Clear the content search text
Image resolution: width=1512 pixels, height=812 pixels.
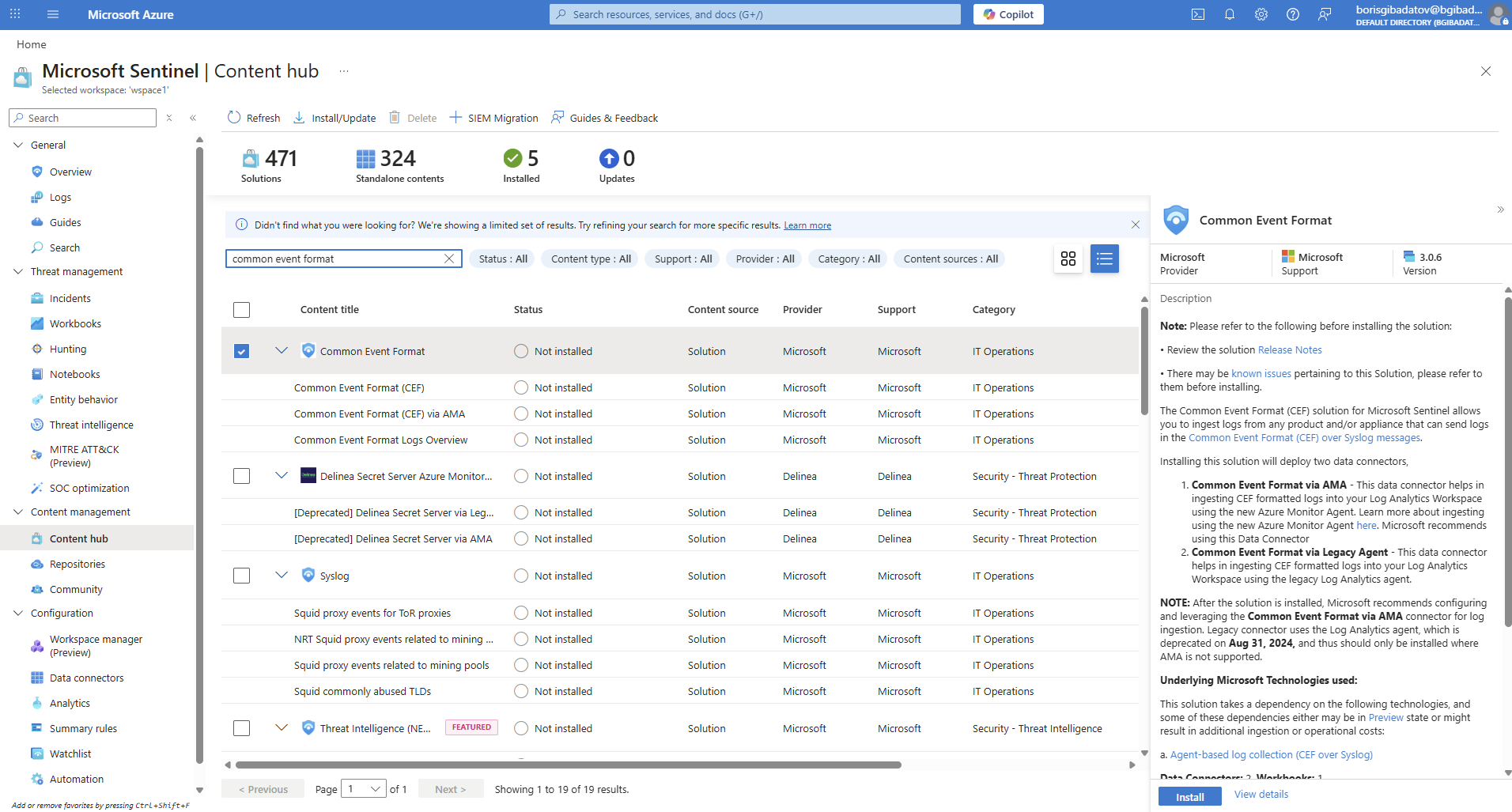449,259
